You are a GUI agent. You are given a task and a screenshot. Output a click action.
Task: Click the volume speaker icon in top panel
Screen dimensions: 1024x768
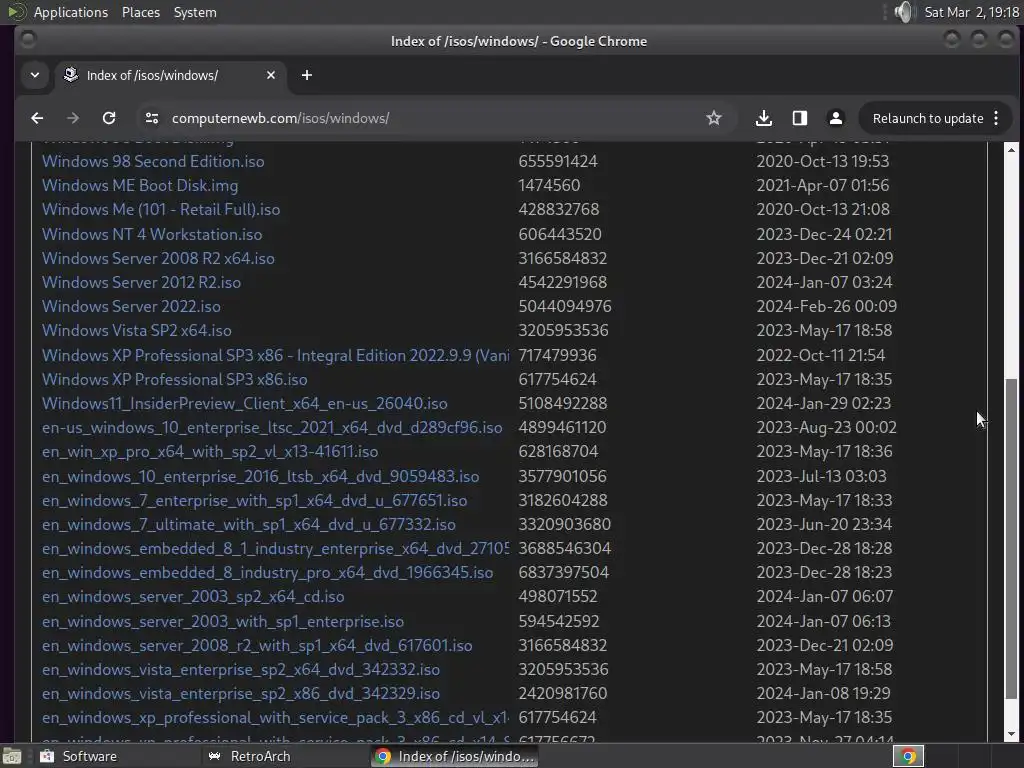tap(904, 12)
